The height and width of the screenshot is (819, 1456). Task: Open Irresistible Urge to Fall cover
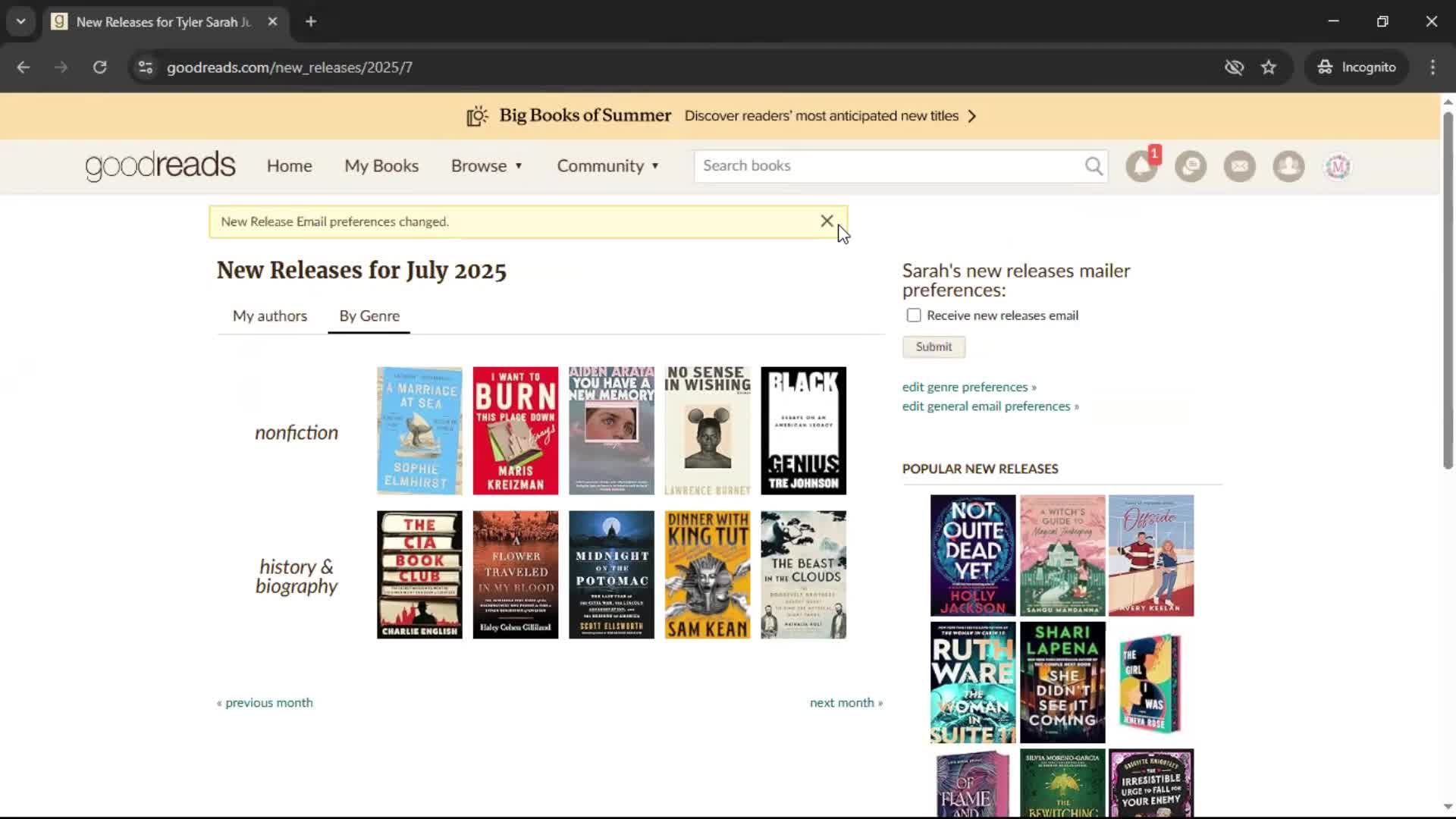pyautogui.click(x=1151, y=783)
